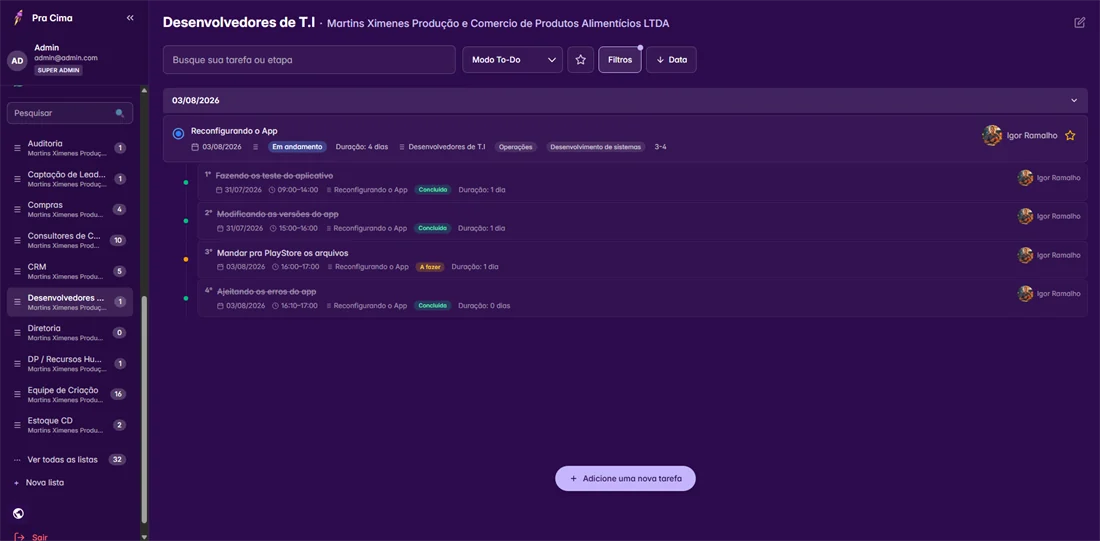Open the Equipe de Criação list
The image size is (1100, 541).
pyautogui.click(x=69, y=394)
